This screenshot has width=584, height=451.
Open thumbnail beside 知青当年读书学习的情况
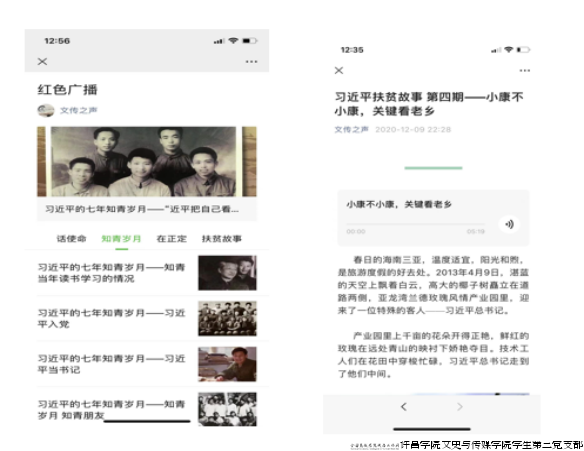(x=227, y=273)
